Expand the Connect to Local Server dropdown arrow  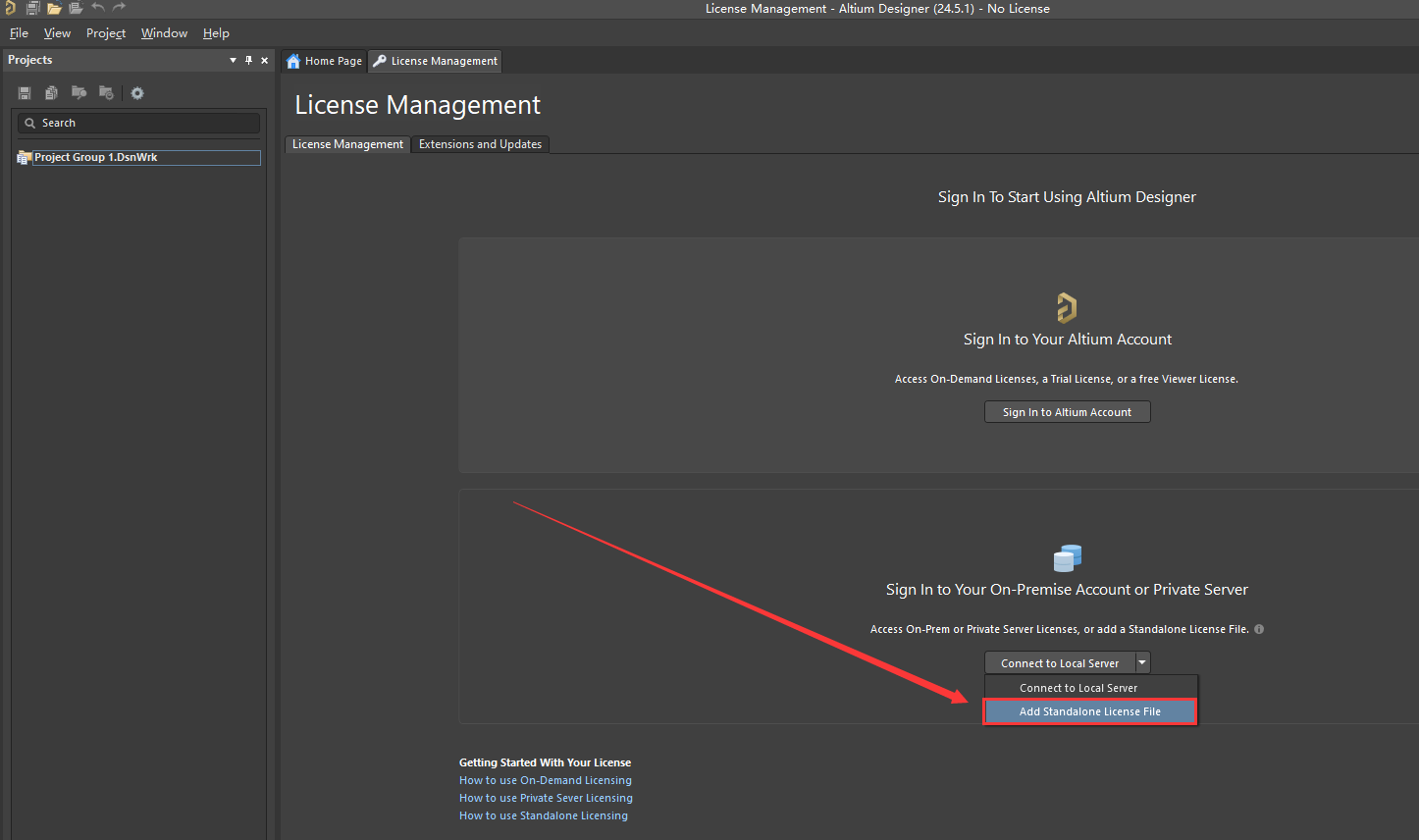point(1142,663)
